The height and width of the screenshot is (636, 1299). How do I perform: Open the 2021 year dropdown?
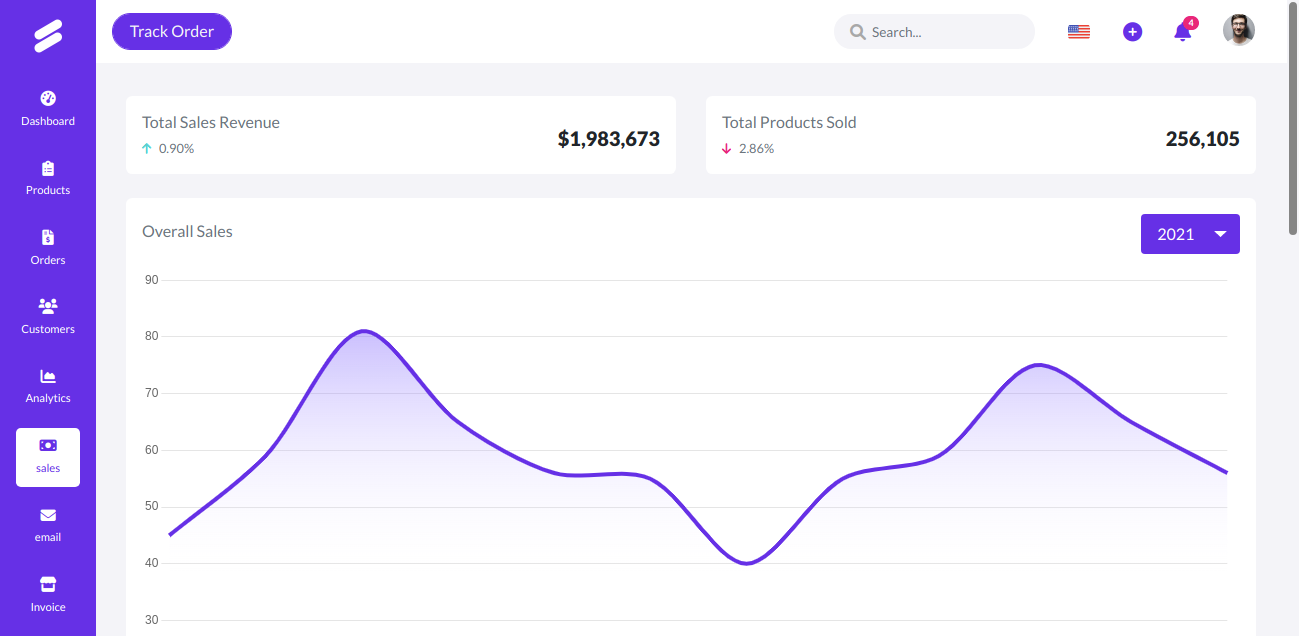1190,234
